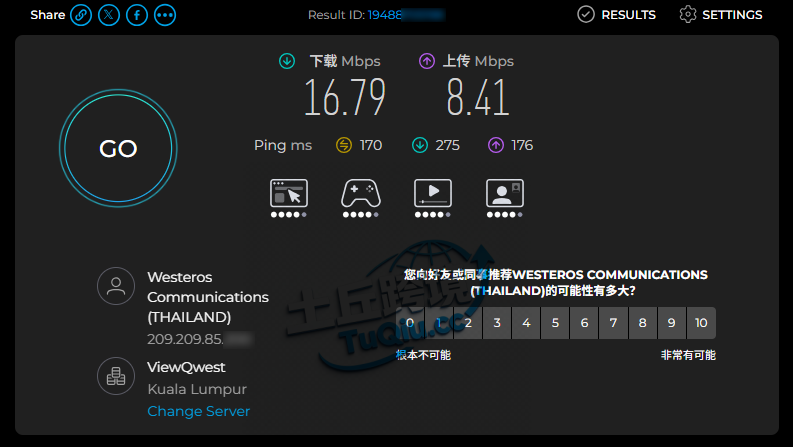Viewport: 793px width, 447px height.
Task: Copy the share link icon
Action: click(x=81, y=15)
